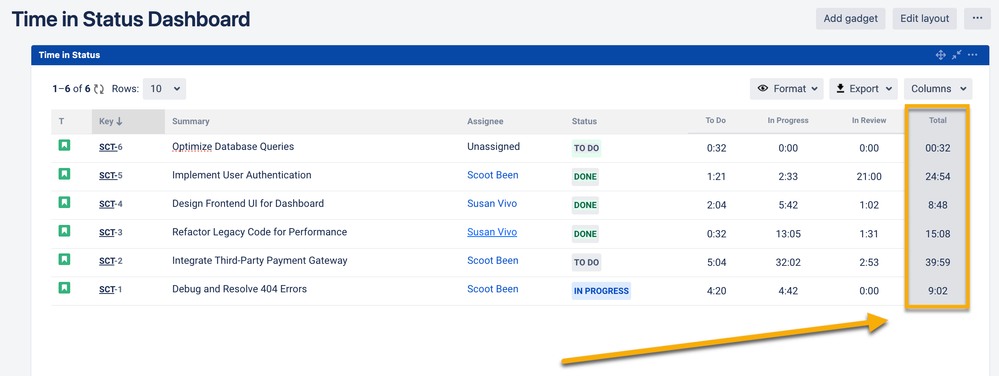Click Optimize Database Queries summary
999x376 pixels.
pos(233,146)
